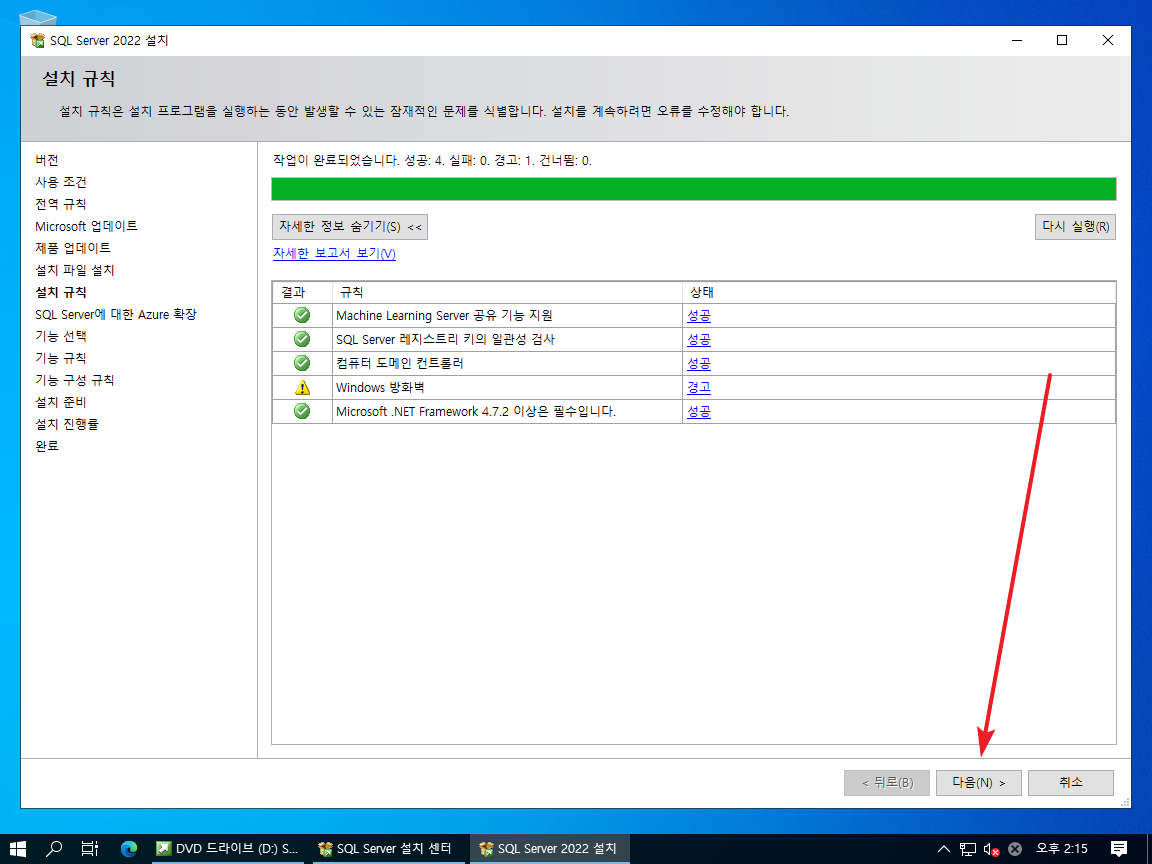Select the 기능 선택 step in the sidebar
1152x864 pixels.
(61, 336)
